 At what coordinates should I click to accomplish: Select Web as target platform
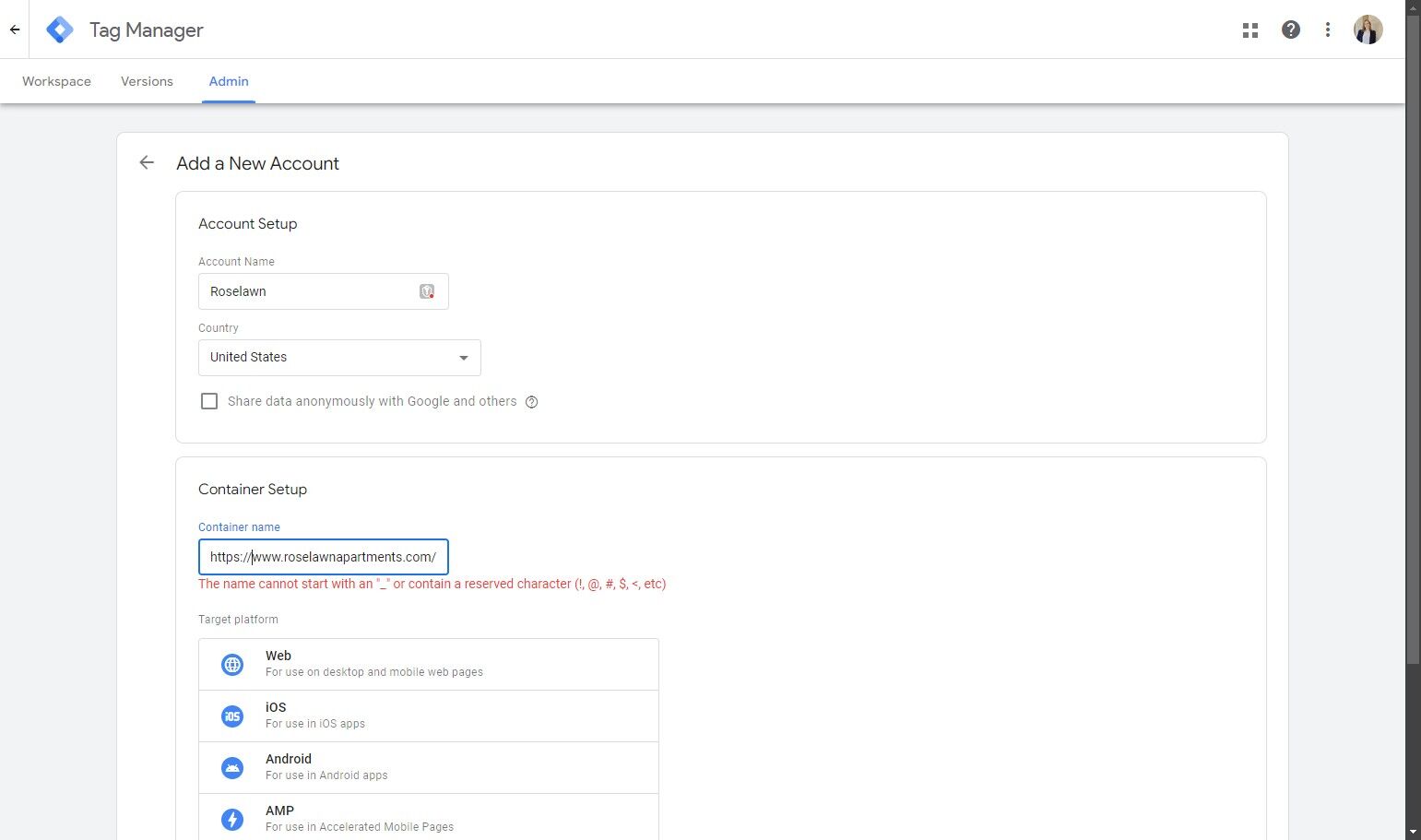coord(429,664)
